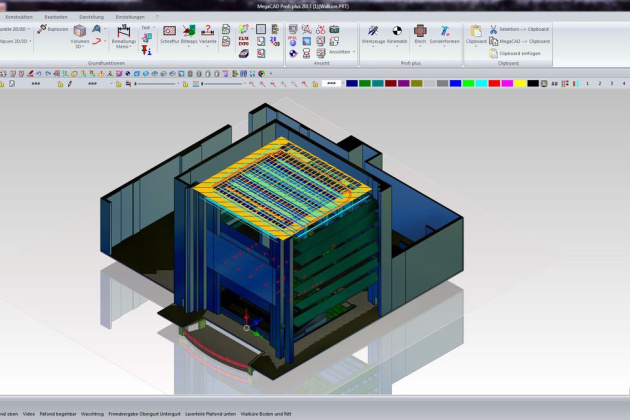Viewport: 630px width, 420px height.
Task: Open the Blech sheet metal tool
Action: coord(421,33)
